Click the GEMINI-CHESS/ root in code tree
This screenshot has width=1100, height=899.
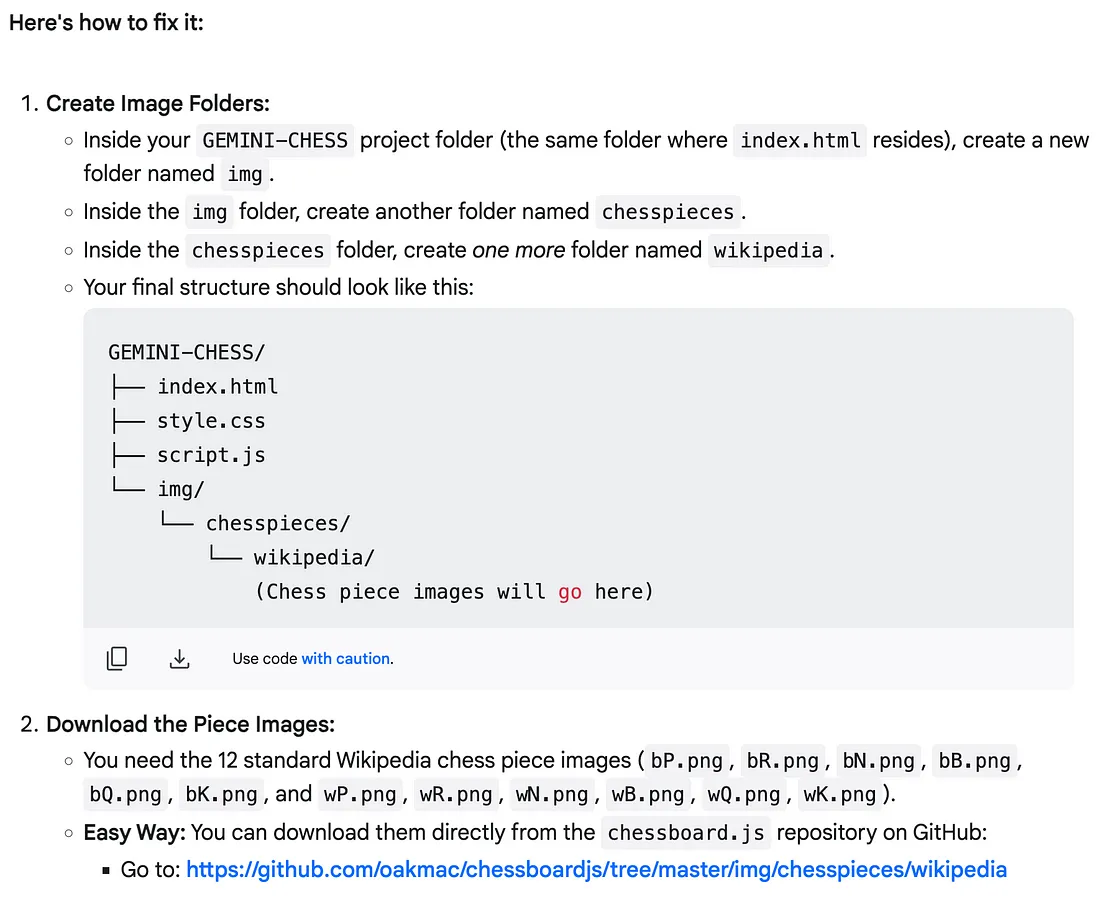point(187,352)
